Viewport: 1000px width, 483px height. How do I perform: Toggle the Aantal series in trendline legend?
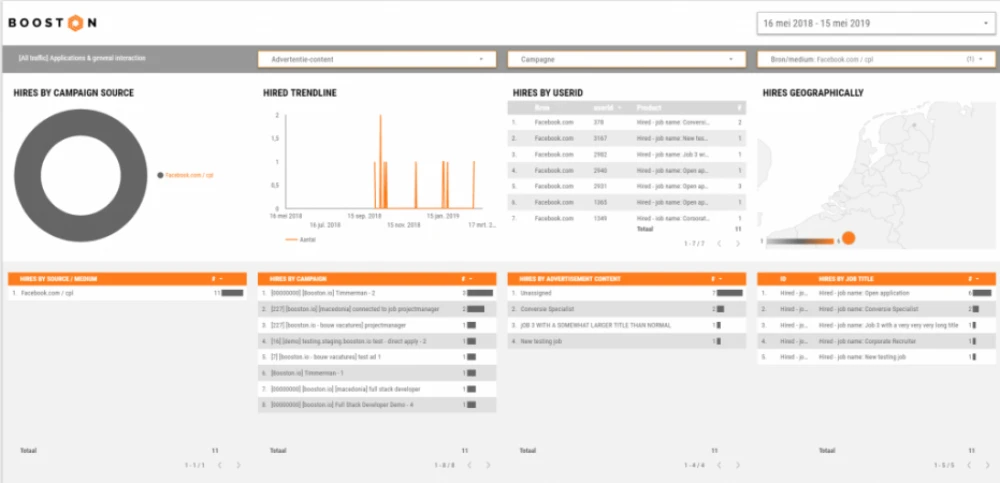click(298, 240)
